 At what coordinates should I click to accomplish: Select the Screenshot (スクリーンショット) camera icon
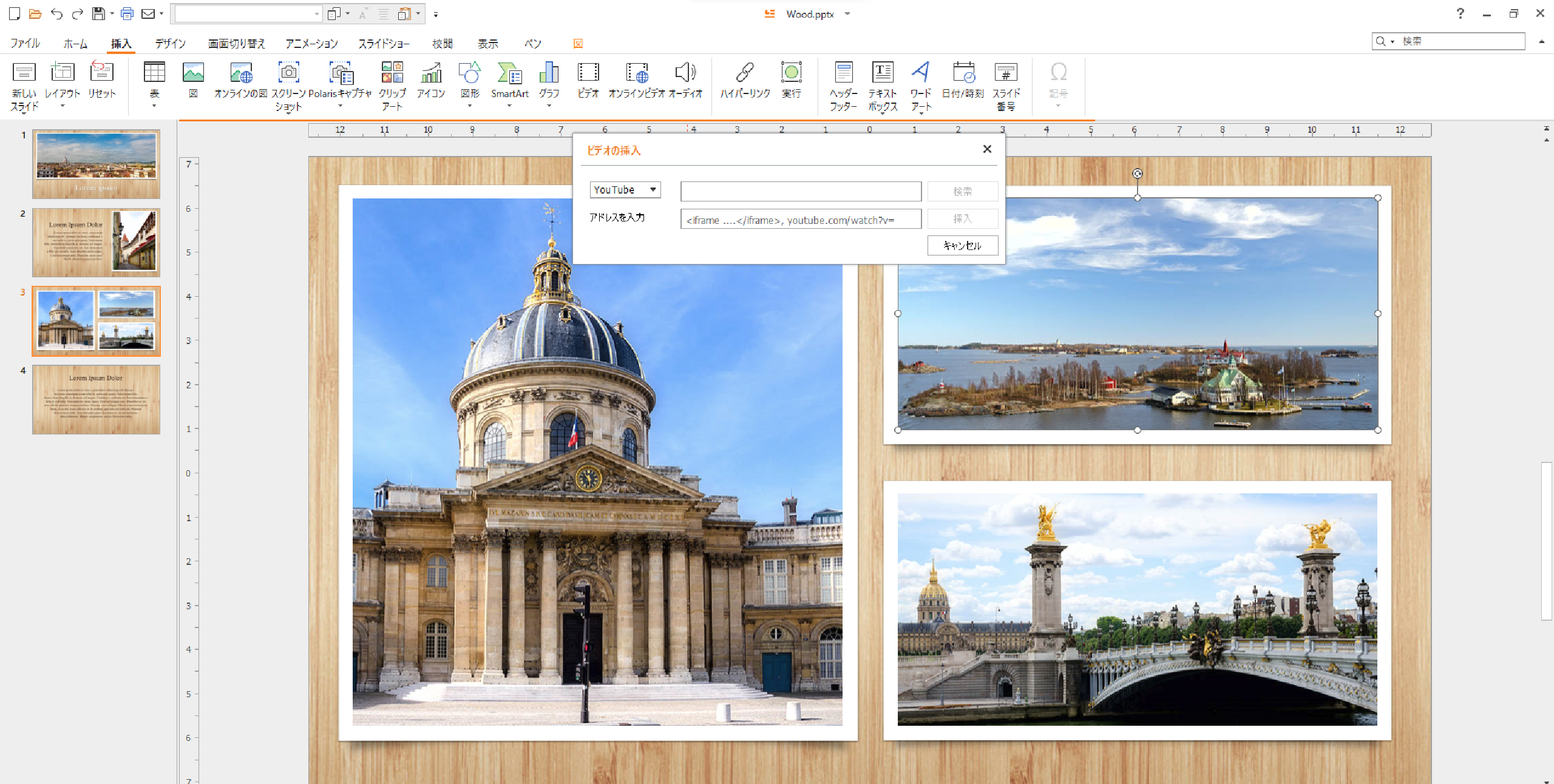[288, 73]
